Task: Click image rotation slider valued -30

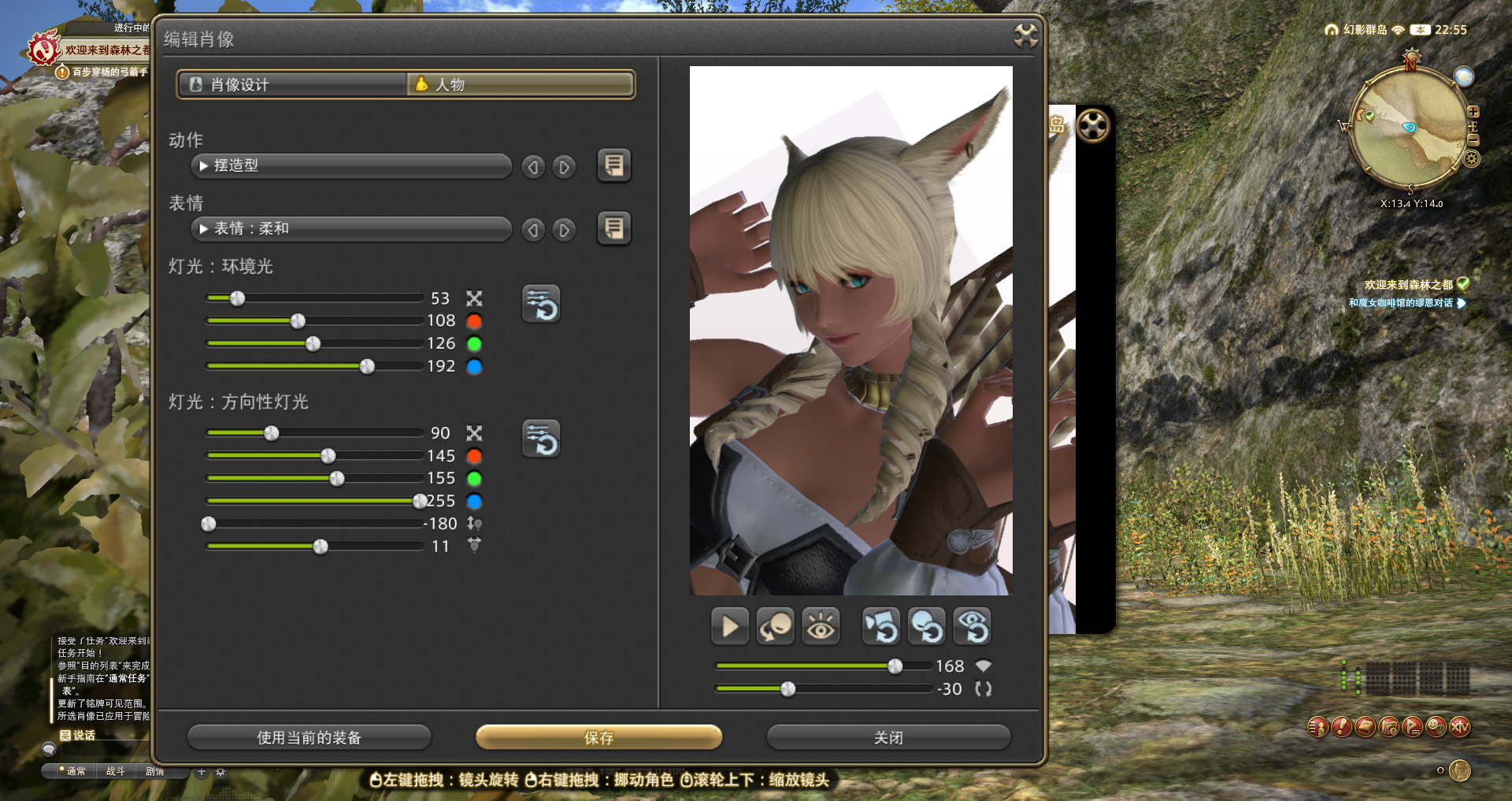Action: pos(824,689)
